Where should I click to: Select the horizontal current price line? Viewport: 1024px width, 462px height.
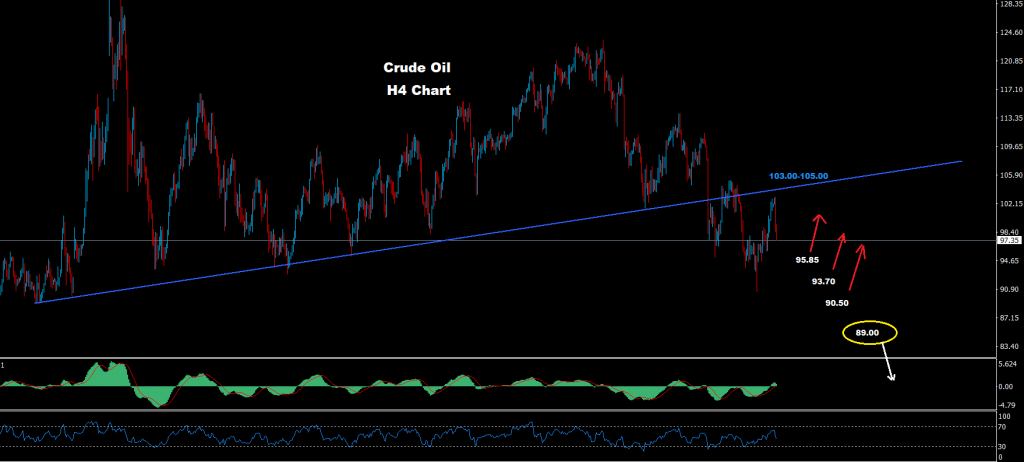point(499,240)
